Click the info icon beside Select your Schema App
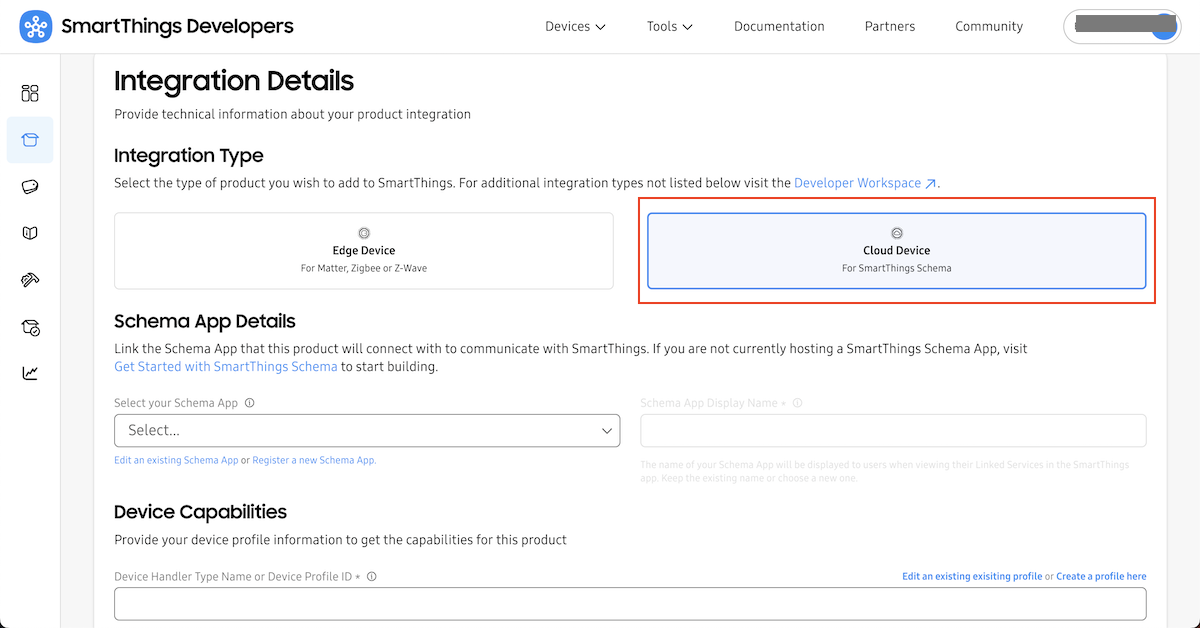Viewport: 1200px width, 628px height. [249, 403]
